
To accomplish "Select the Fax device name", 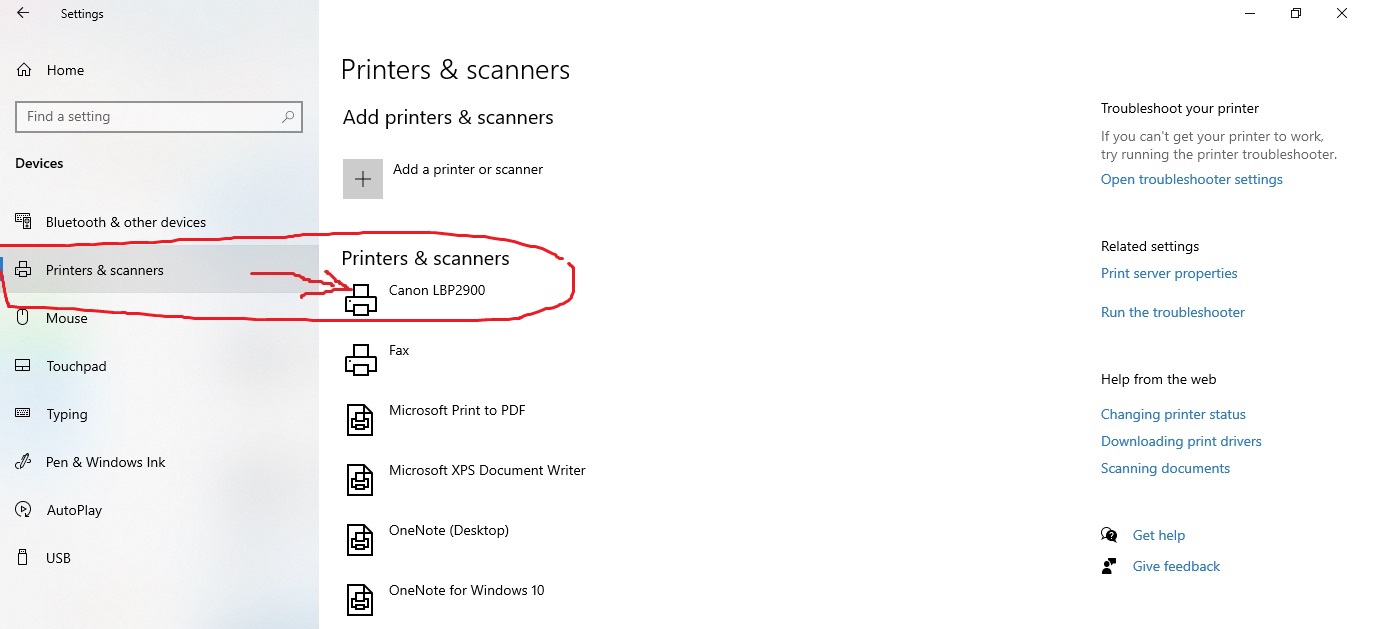I will pos(399,350).
